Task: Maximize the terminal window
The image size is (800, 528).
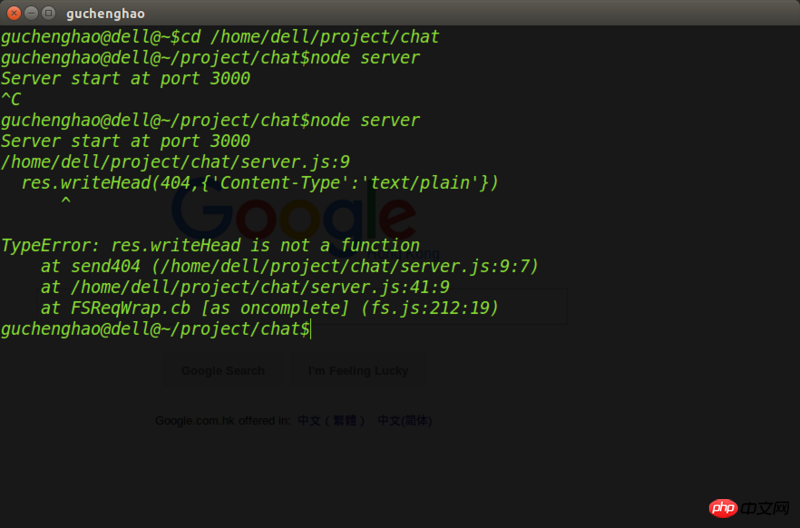Action: pyautogui.click(x=47, y=13)
